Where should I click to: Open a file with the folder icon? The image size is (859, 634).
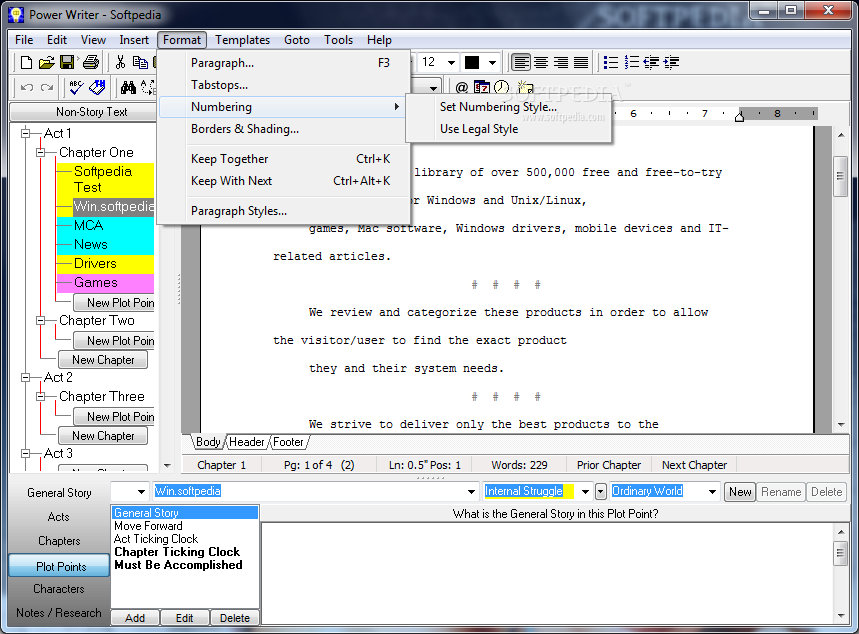[47, 62]
